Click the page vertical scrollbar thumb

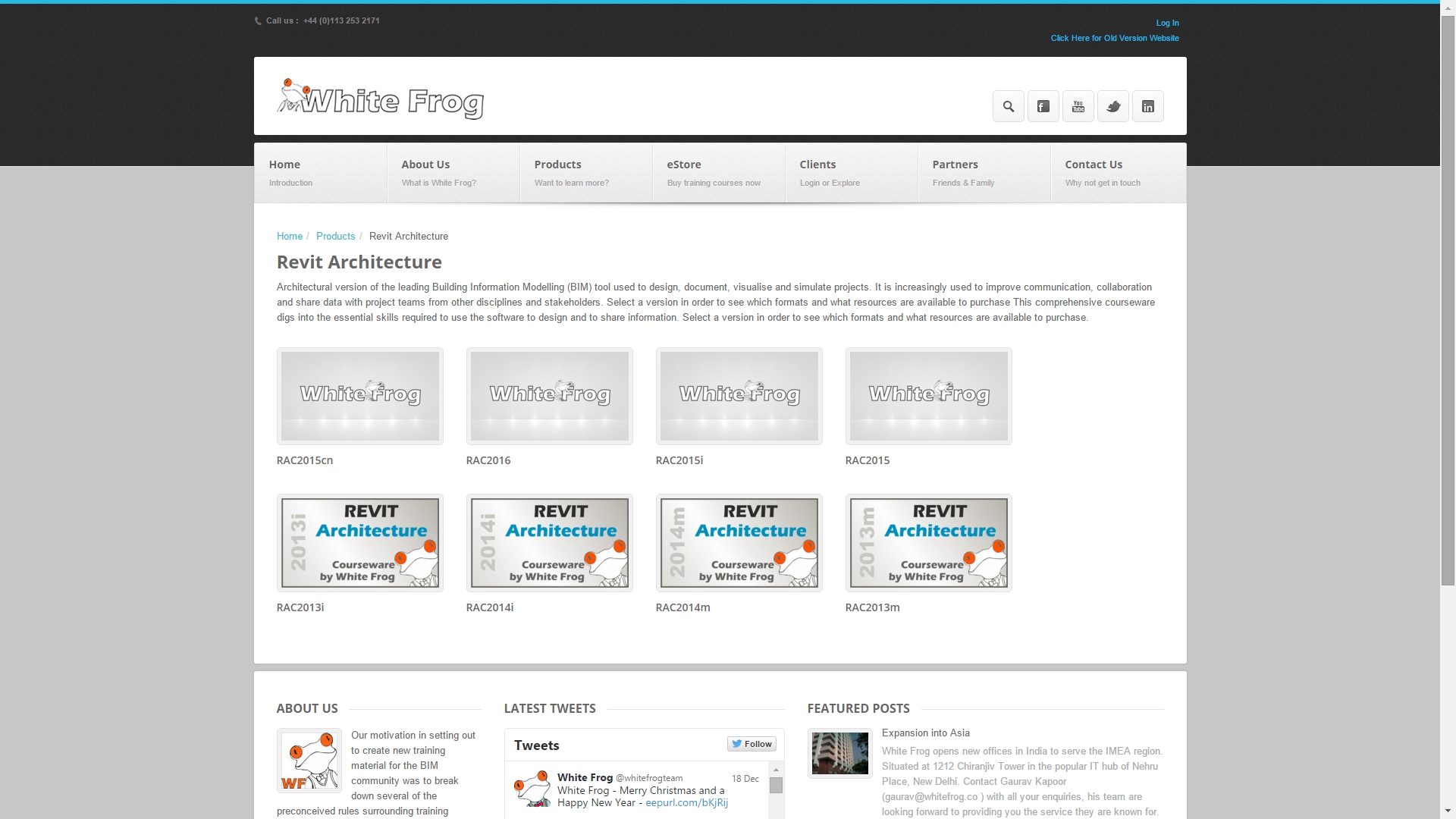coord(1448,301)
